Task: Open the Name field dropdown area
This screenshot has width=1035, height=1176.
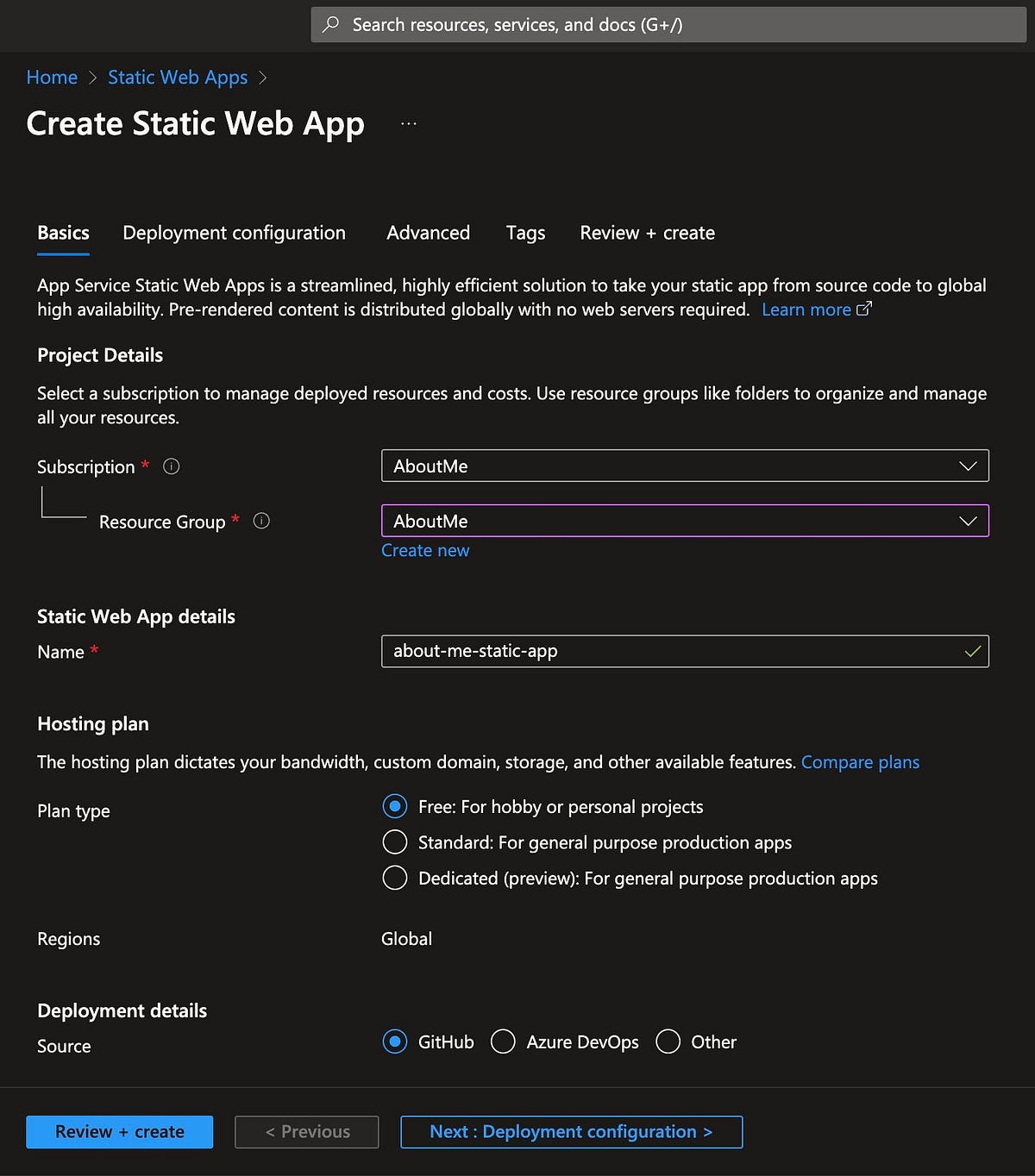Action: [685, 652]
